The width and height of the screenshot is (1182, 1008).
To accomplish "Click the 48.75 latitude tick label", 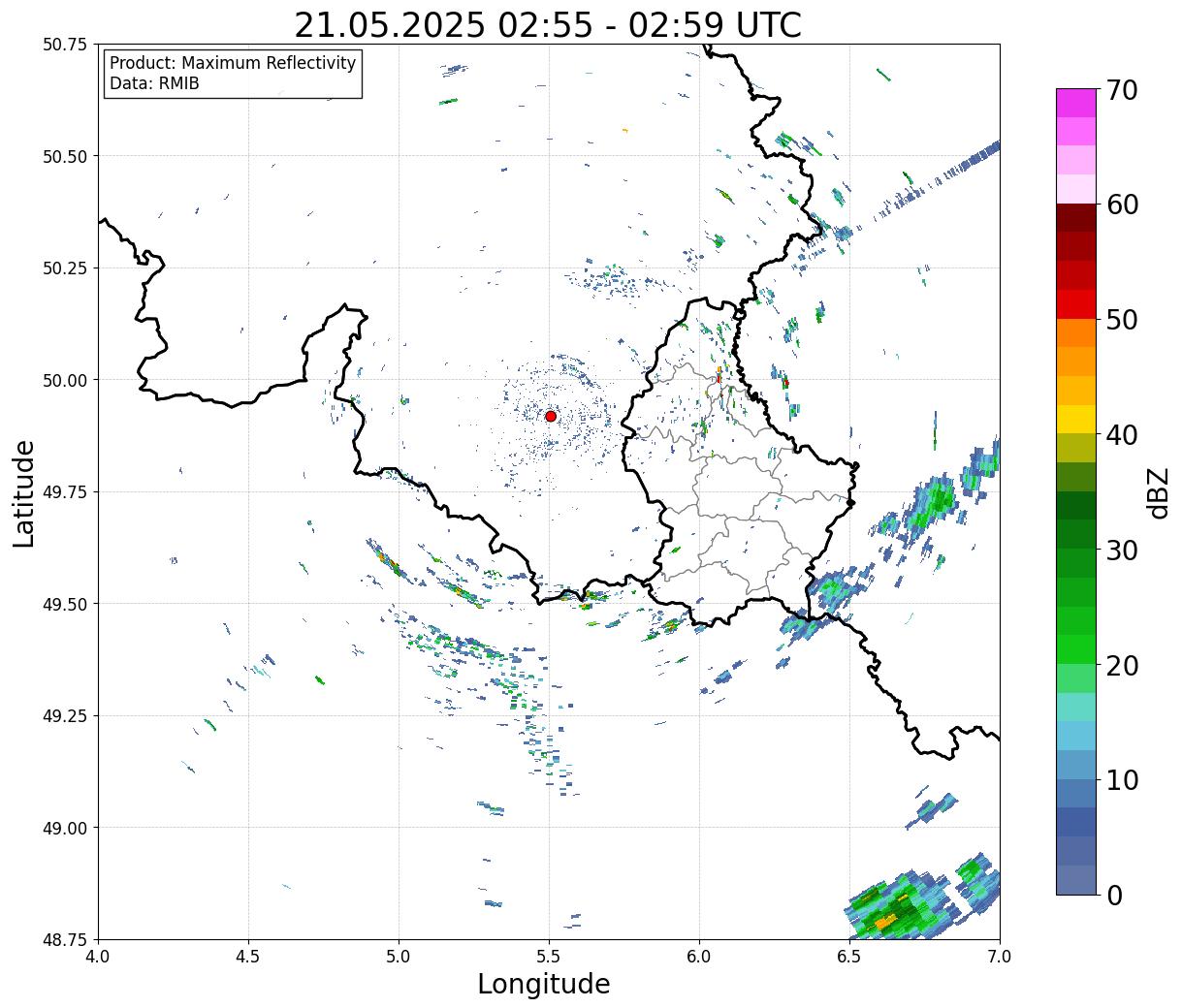I will 64,939.
